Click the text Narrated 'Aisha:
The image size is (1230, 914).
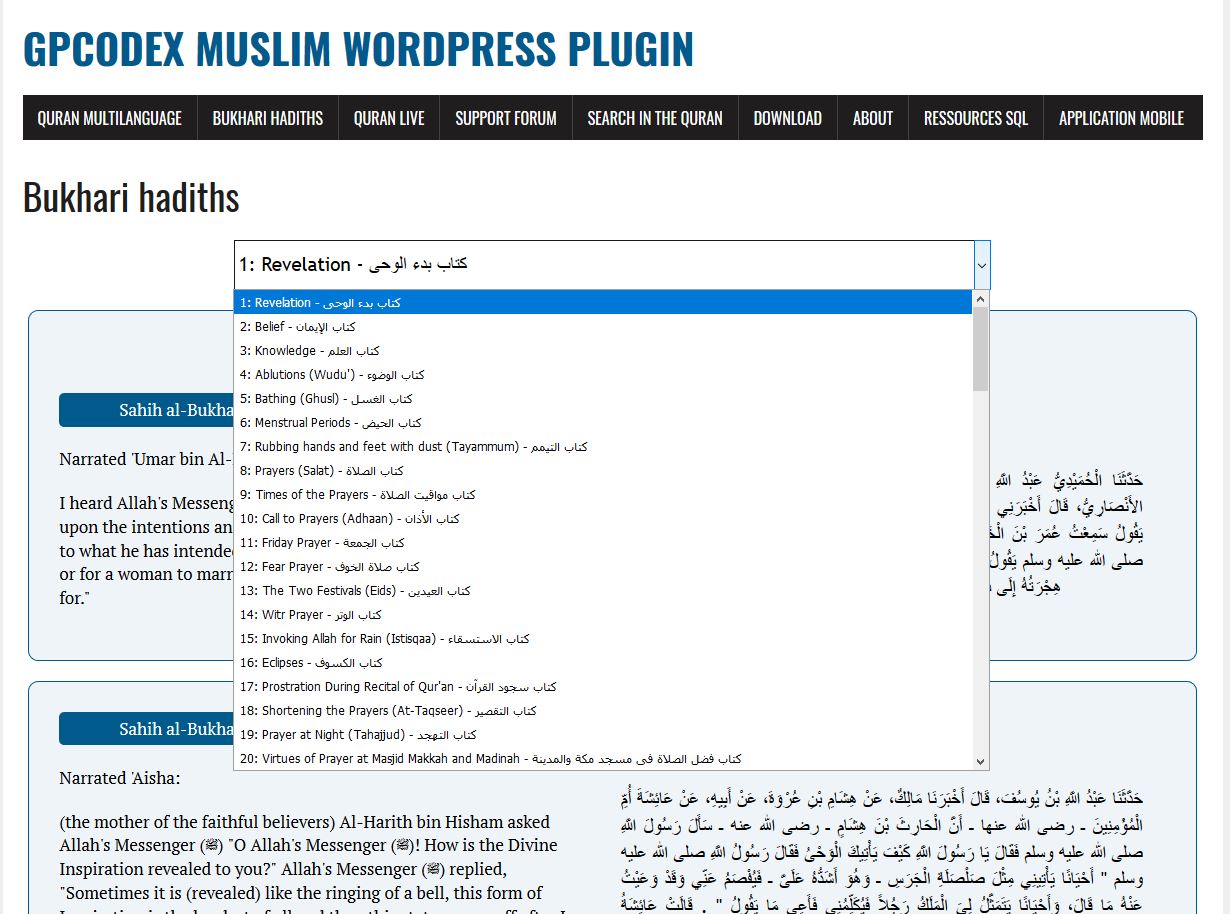[x=120, y=778]
